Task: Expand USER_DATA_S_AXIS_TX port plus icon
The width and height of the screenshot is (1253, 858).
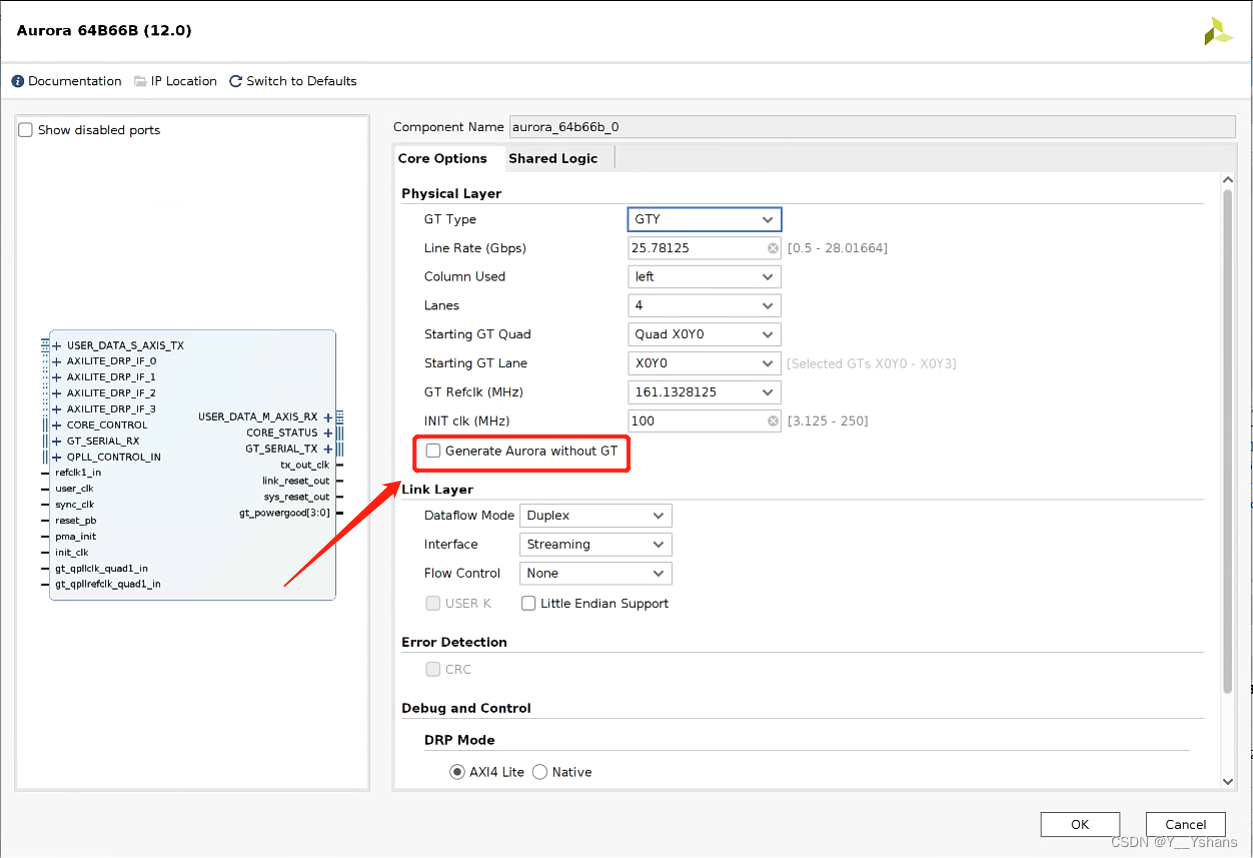Action: [57, 346]
